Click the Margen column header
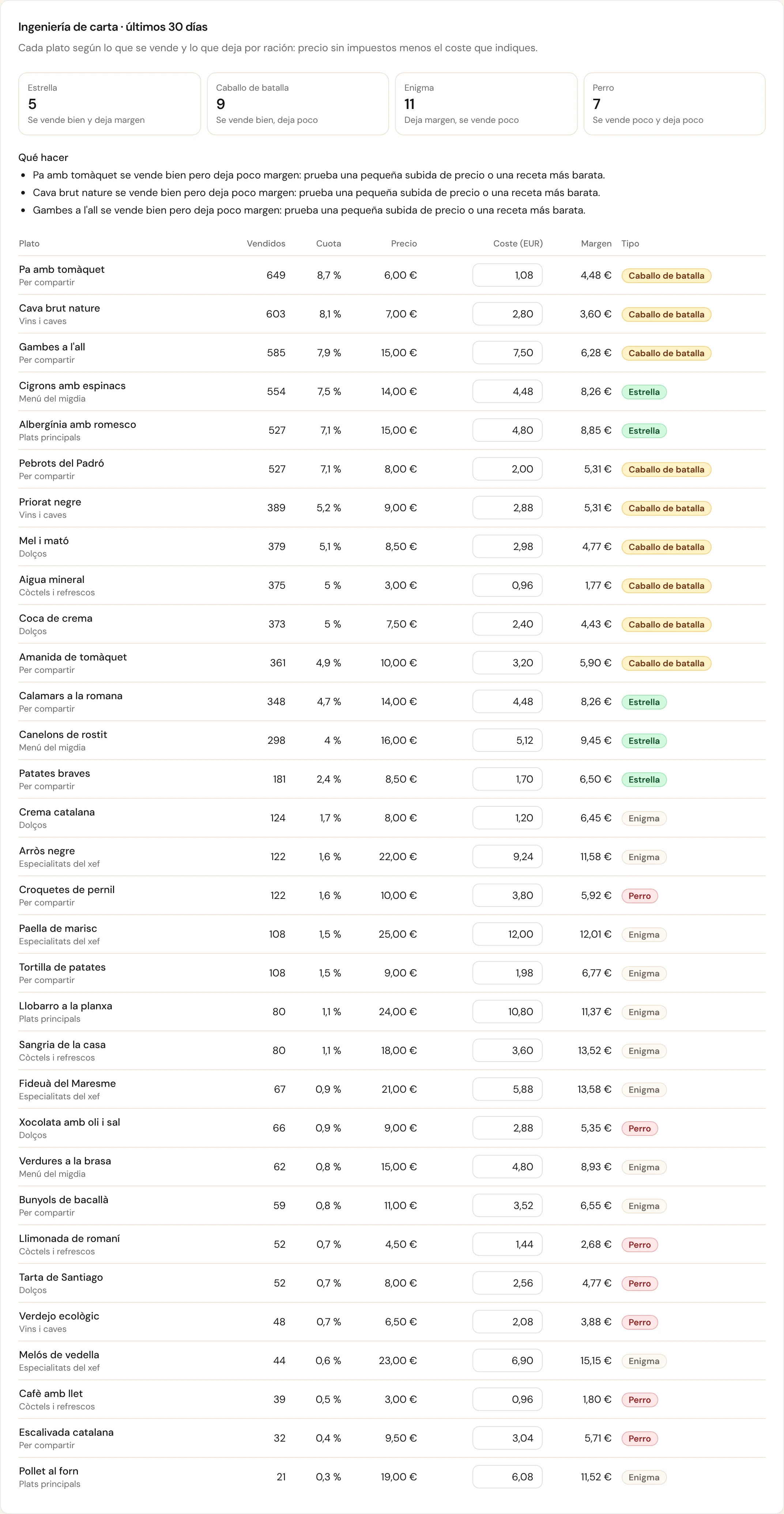This screenshot has height=1514, width=784. (596, 243)
